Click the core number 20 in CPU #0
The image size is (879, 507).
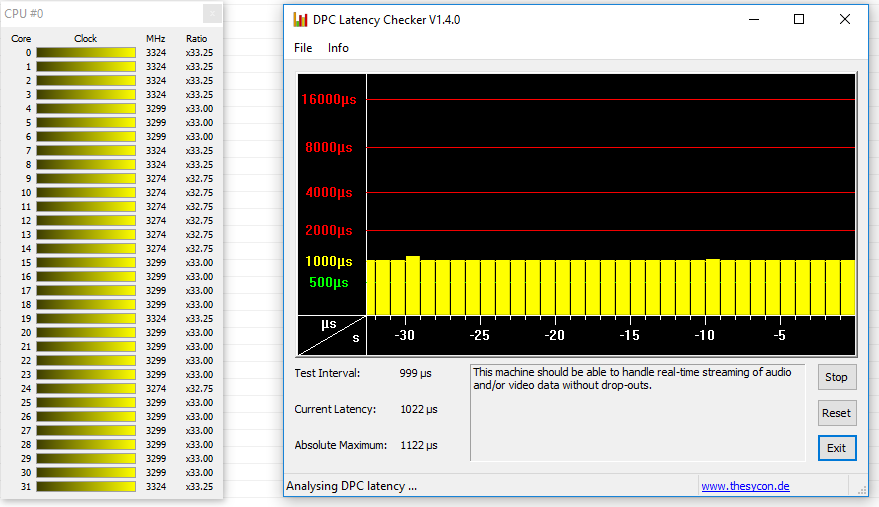pos(26,333)
